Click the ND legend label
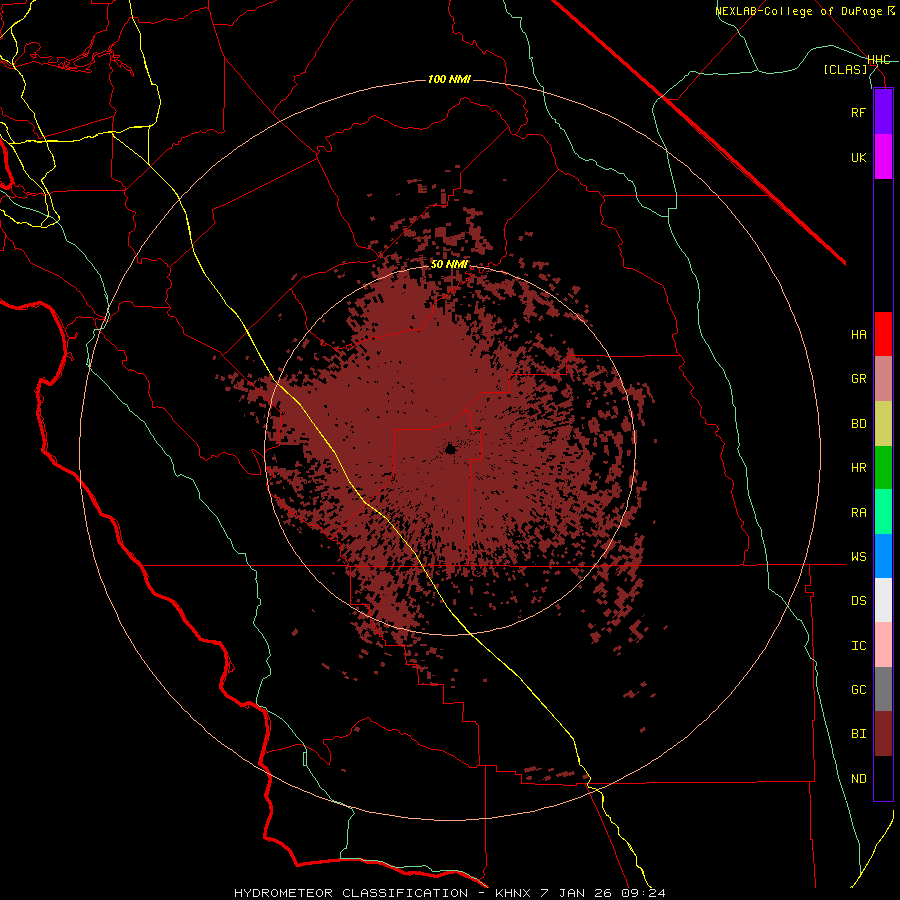 (x=859, y=778)
